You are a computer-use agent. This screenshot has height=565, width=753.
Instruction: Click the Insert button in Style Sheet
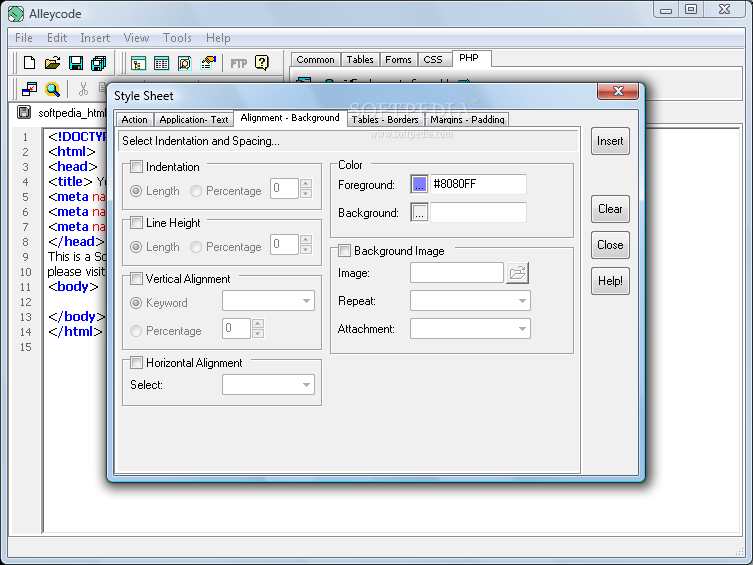click(x=610, y=141)
